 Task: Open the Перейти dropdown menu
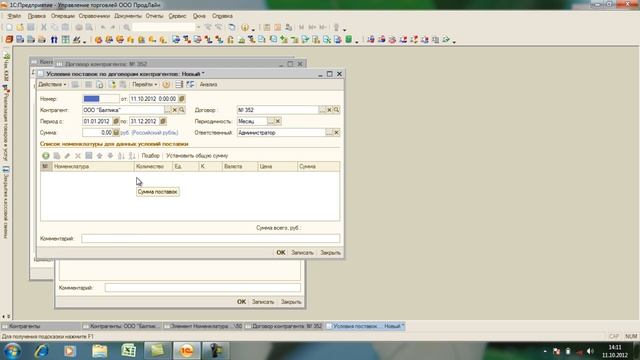[144, 84]
